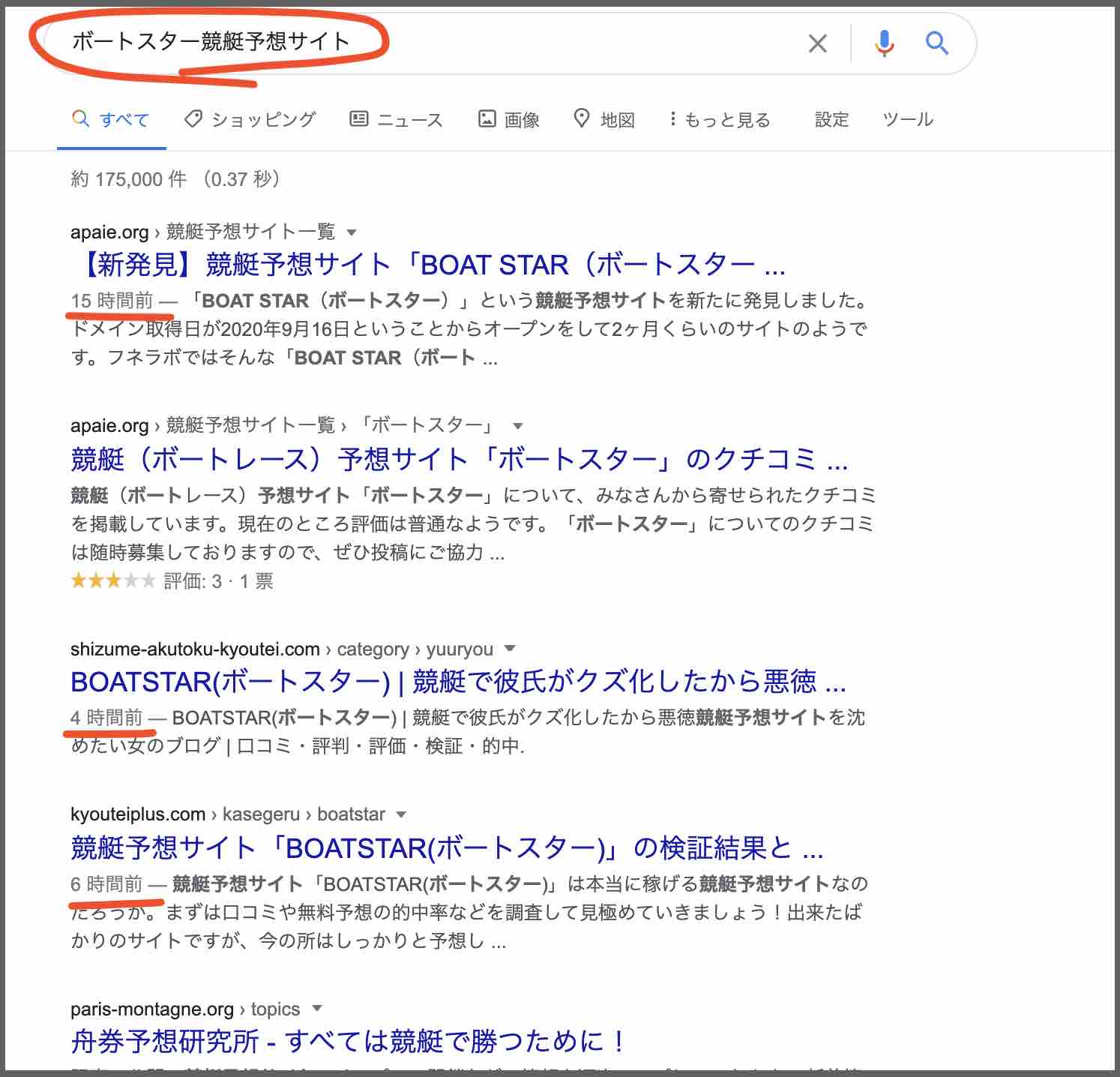This screenshot has width=1120, height=1077.
Task: Expand the arrow next to the boatstar breadcrumb
Action: coord(402,814)
